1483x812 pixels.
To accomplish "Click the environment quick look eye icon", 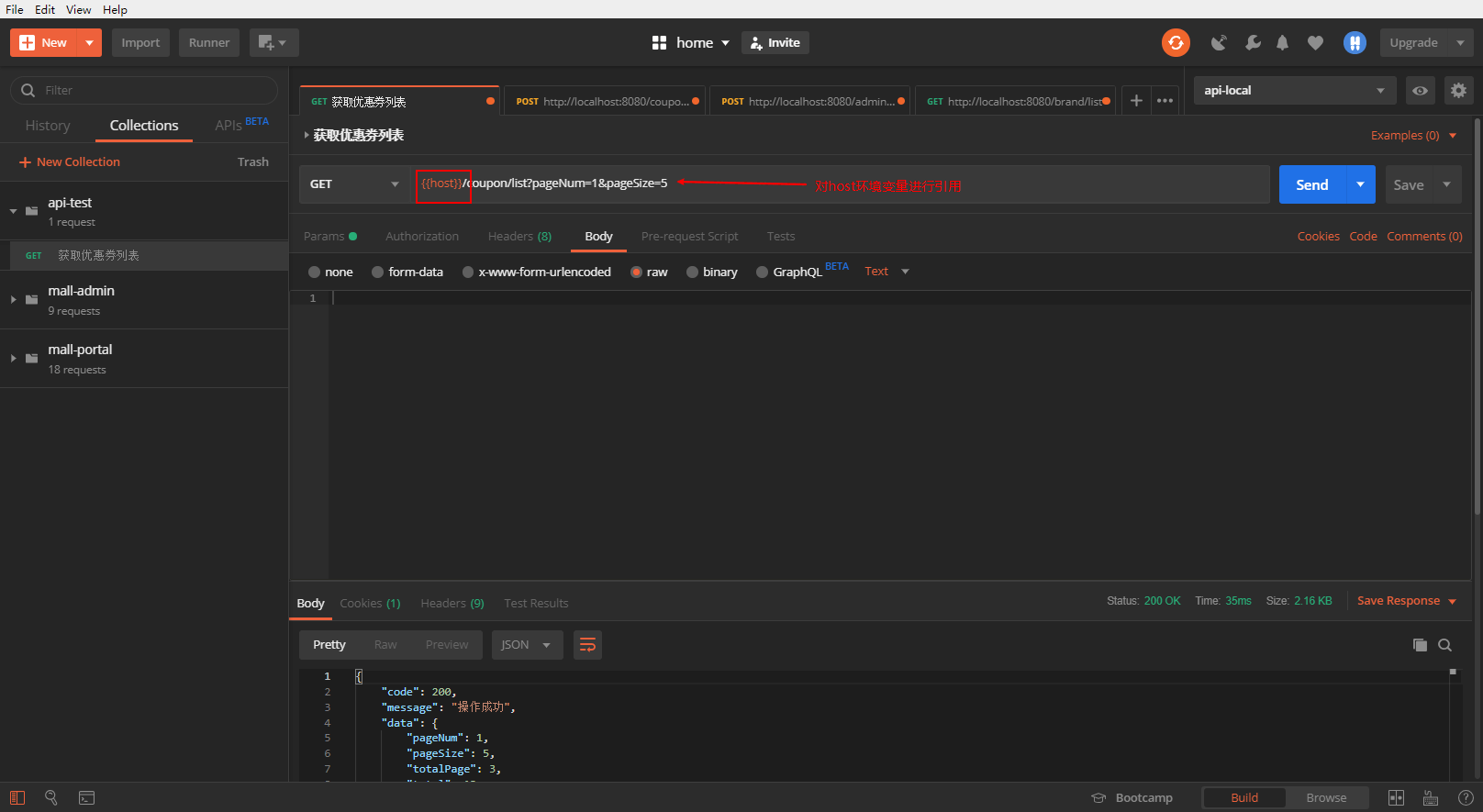I will 1420,90.
